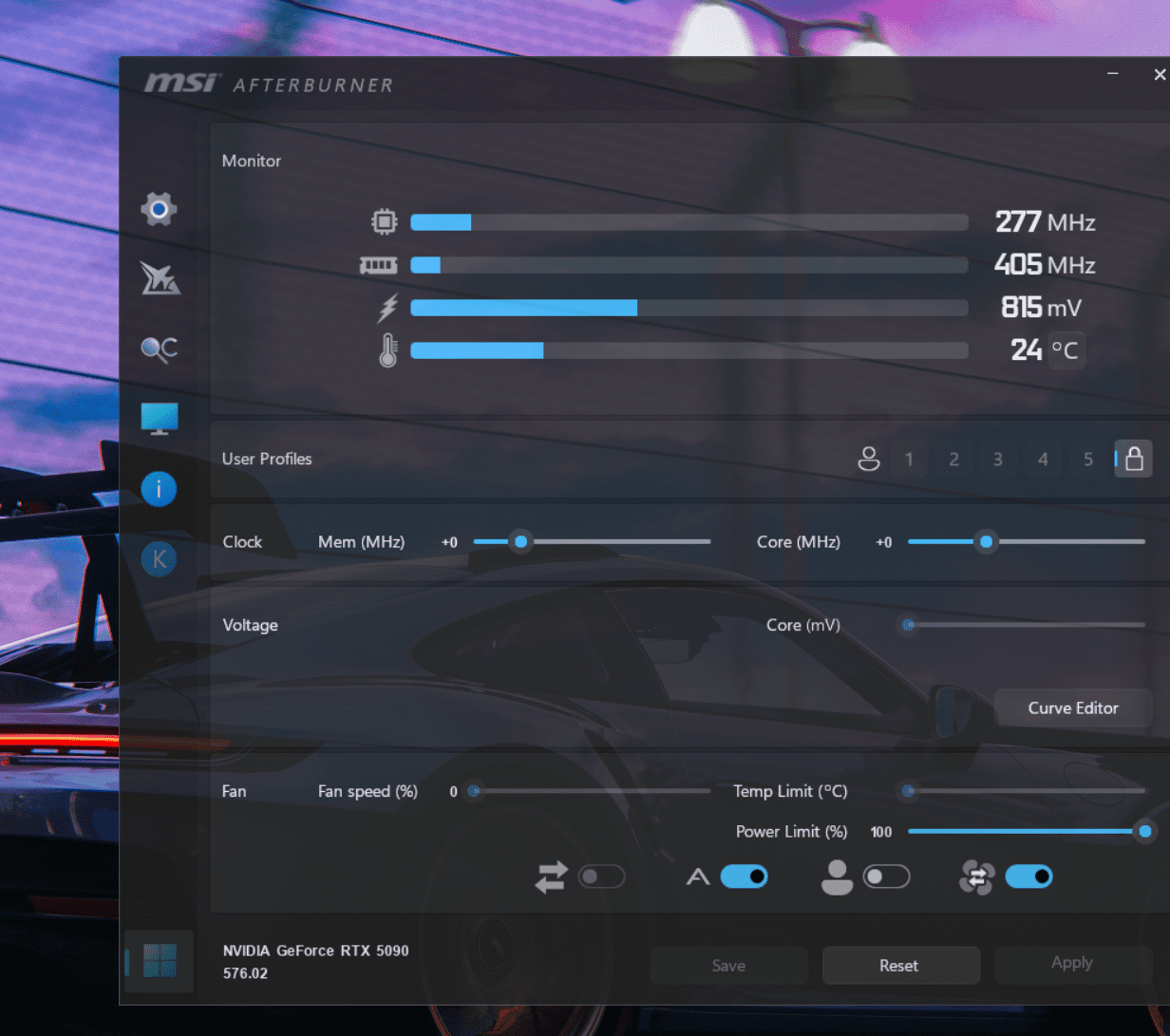Image resolution: width=1170 pixels, height=1036 pixels.
Task: Open the Curve Editor
Action: click(x=1073, y=707)
